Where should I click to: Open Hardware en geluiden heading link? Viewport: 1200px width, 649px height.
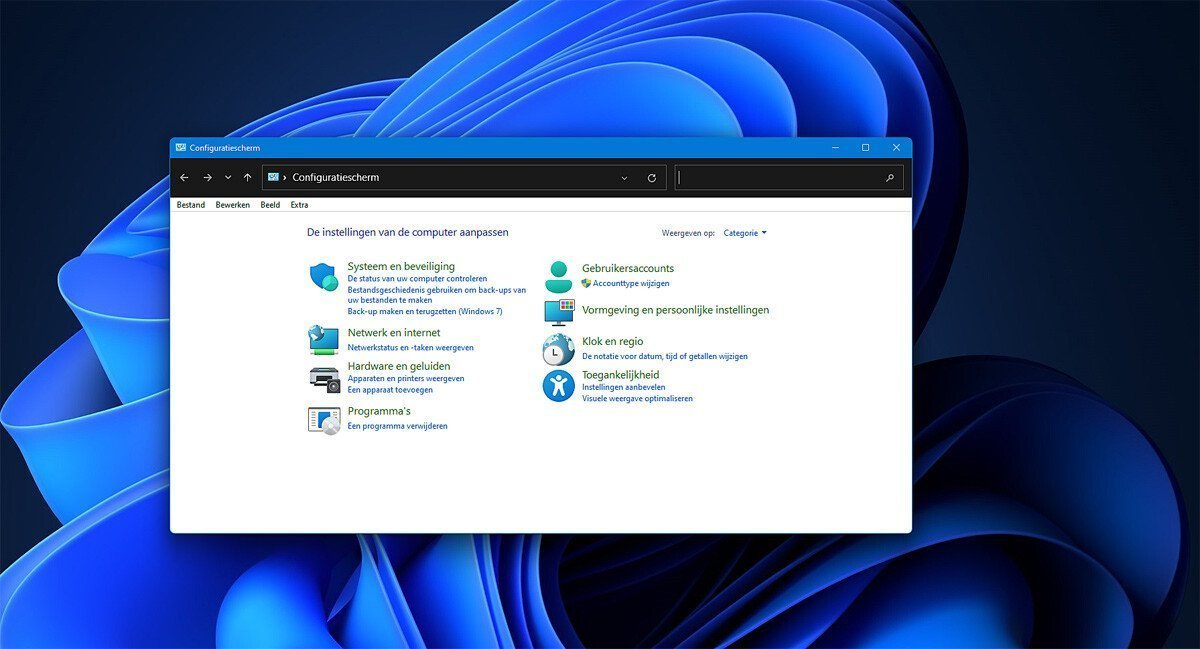(399, 366)
